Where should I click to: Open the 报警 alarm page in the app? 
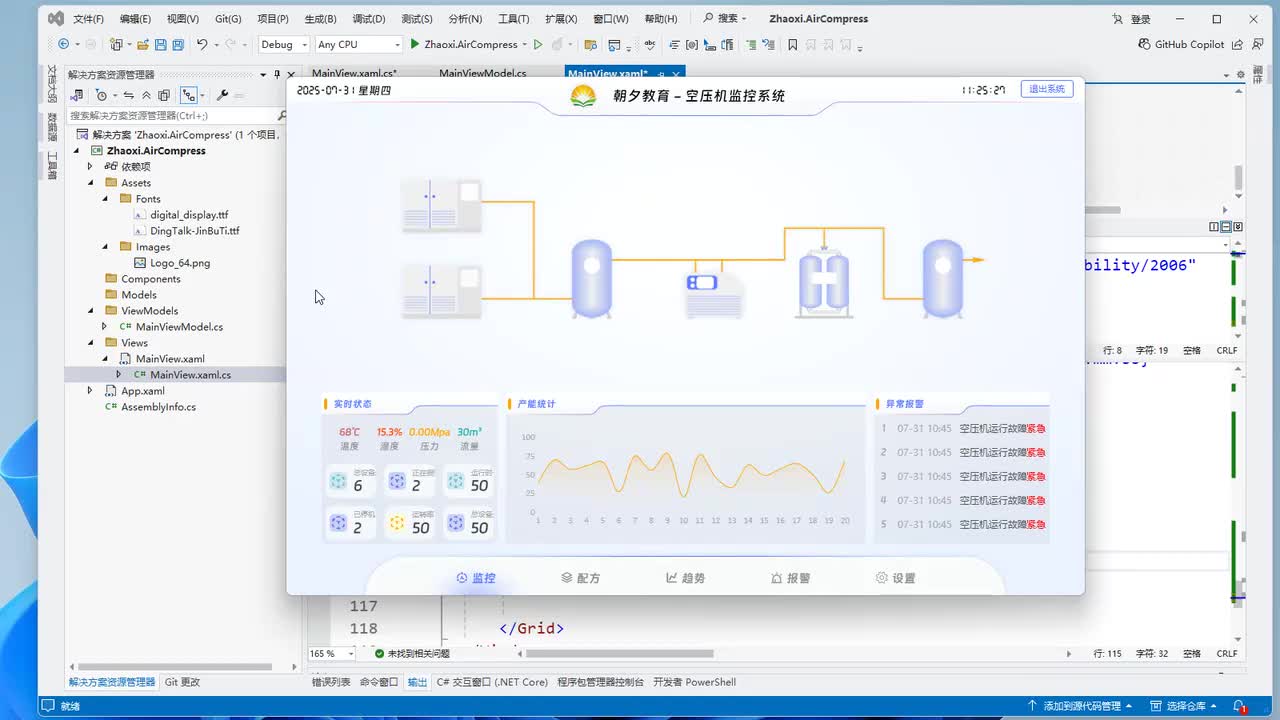coord(790,578)
